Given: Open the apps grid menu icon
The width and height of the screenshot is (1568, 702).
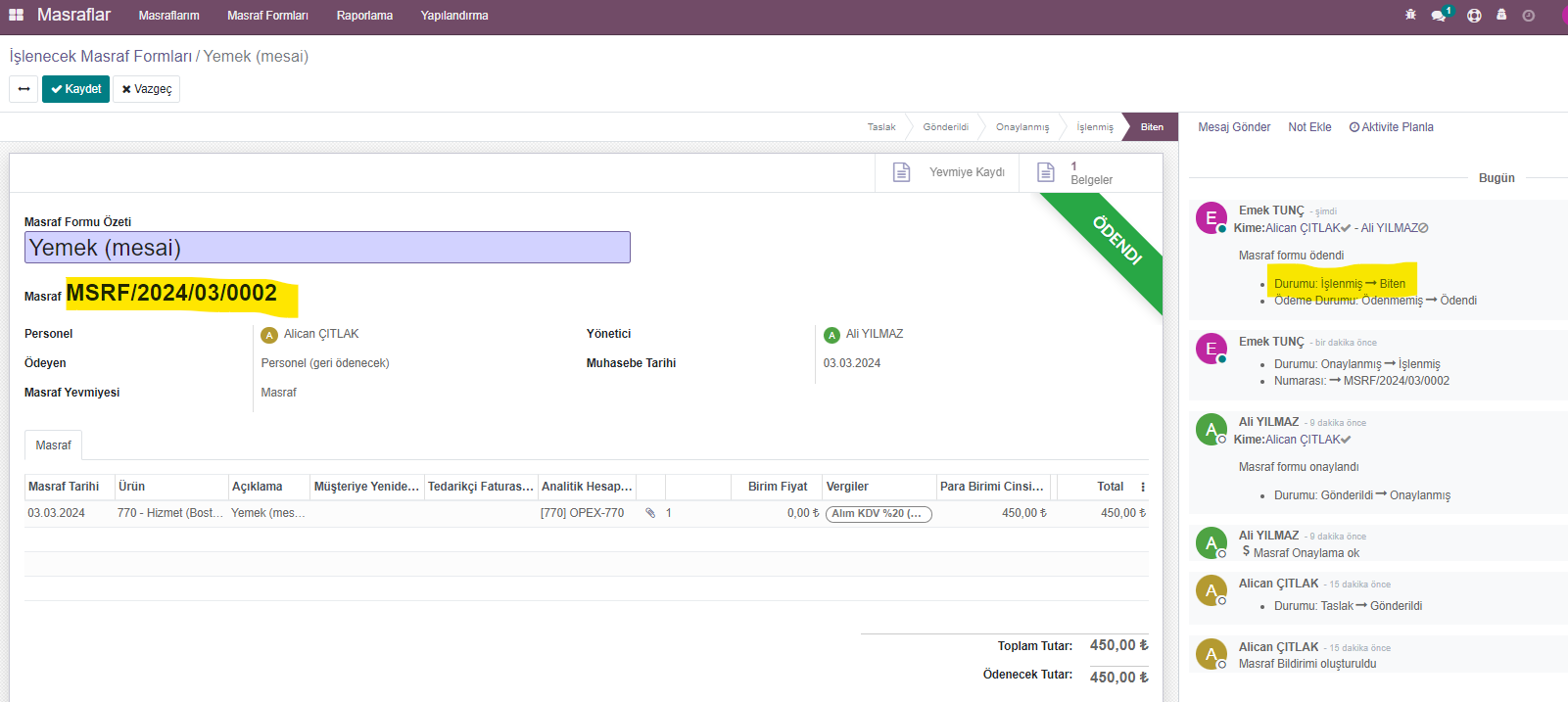Looking at the screenshot, I should point(16,15).
